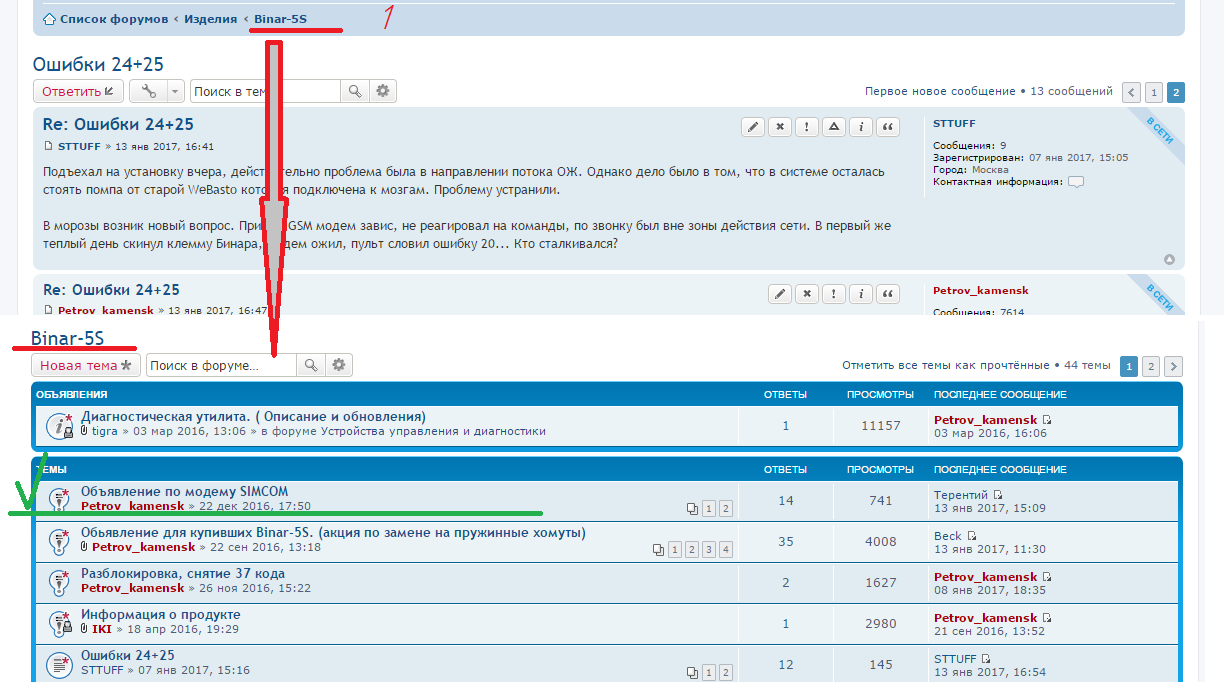Screen dimensions: 1224x682
Task: Edit STTUFF's post with the pencil icon
Action: click(753, 127)
